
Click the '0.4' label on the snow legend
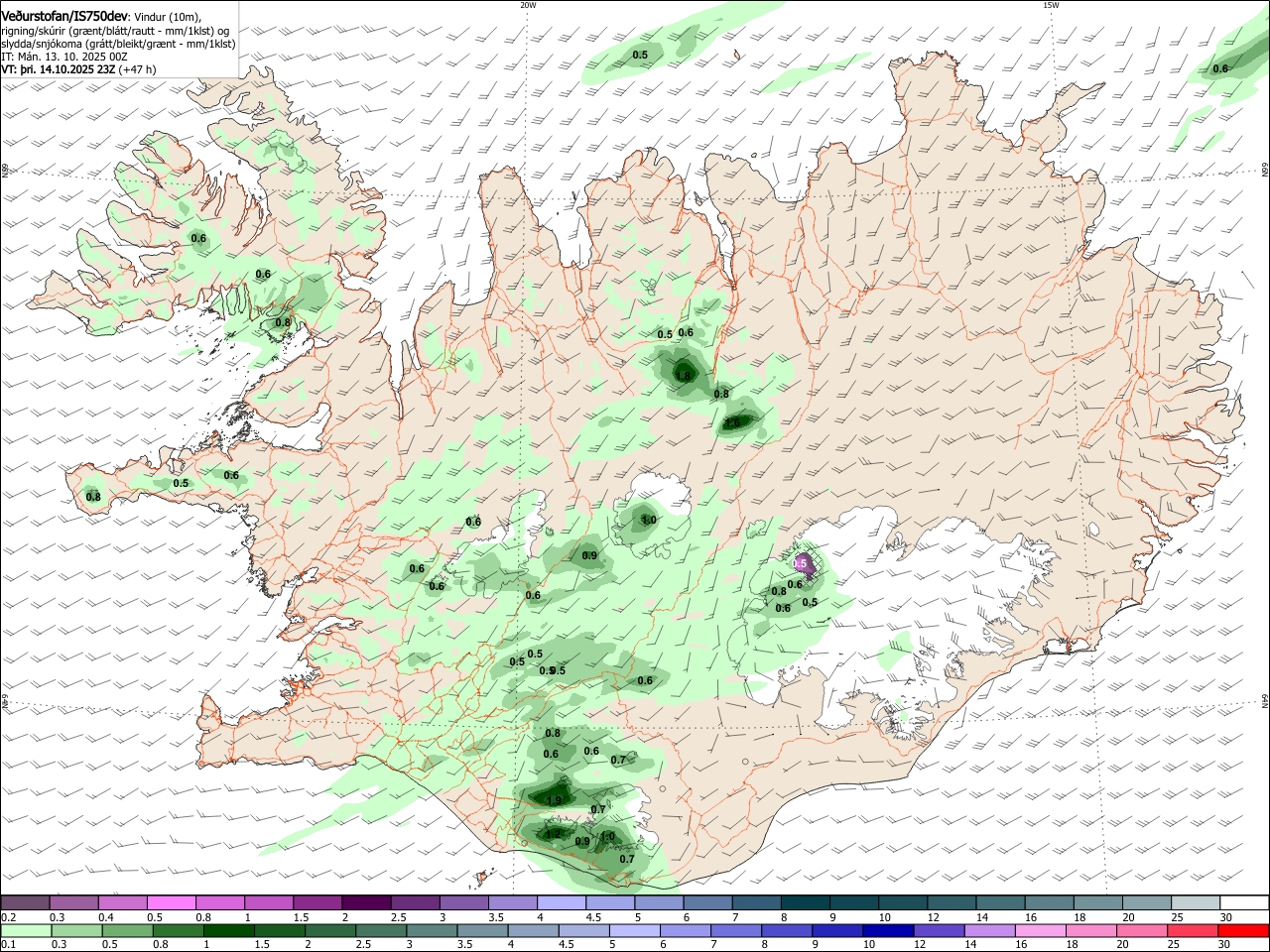106,917
